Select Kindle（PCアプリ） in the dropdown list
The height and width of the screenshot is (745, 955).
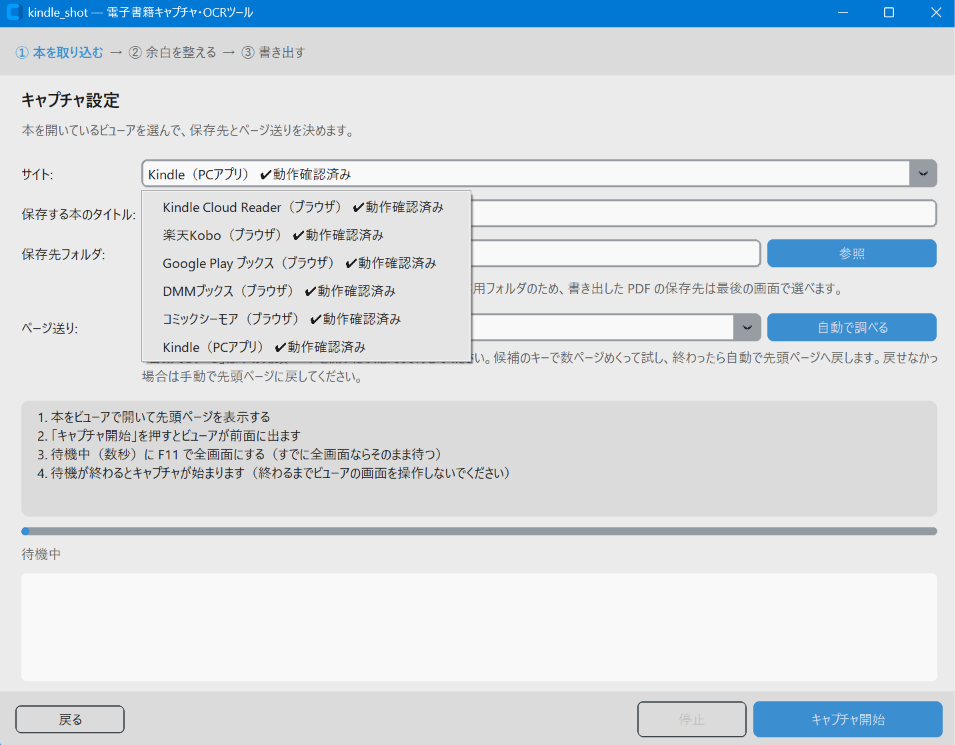click(x=306, y=347)
